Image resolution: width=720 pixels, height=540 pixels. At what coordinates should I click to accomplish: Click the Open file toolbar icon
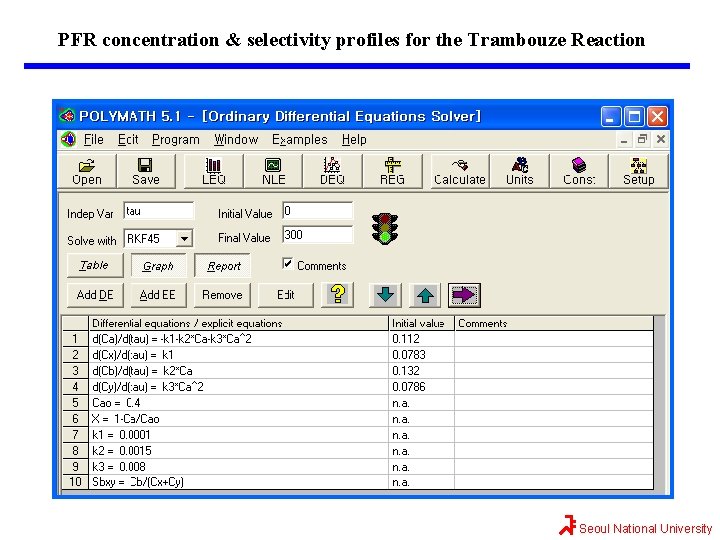click(87, 171)
